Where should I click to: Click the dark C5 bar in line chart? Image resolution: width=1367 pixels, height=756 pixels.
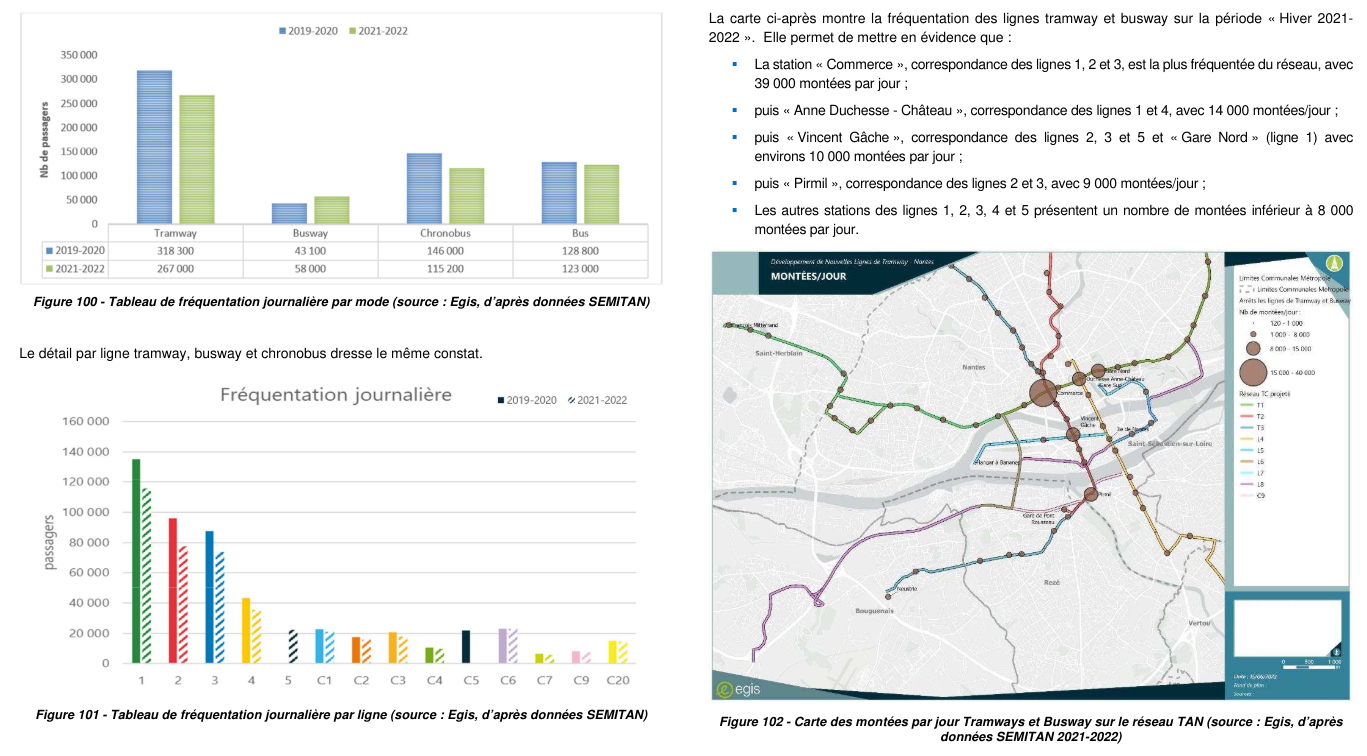(466, 647)
